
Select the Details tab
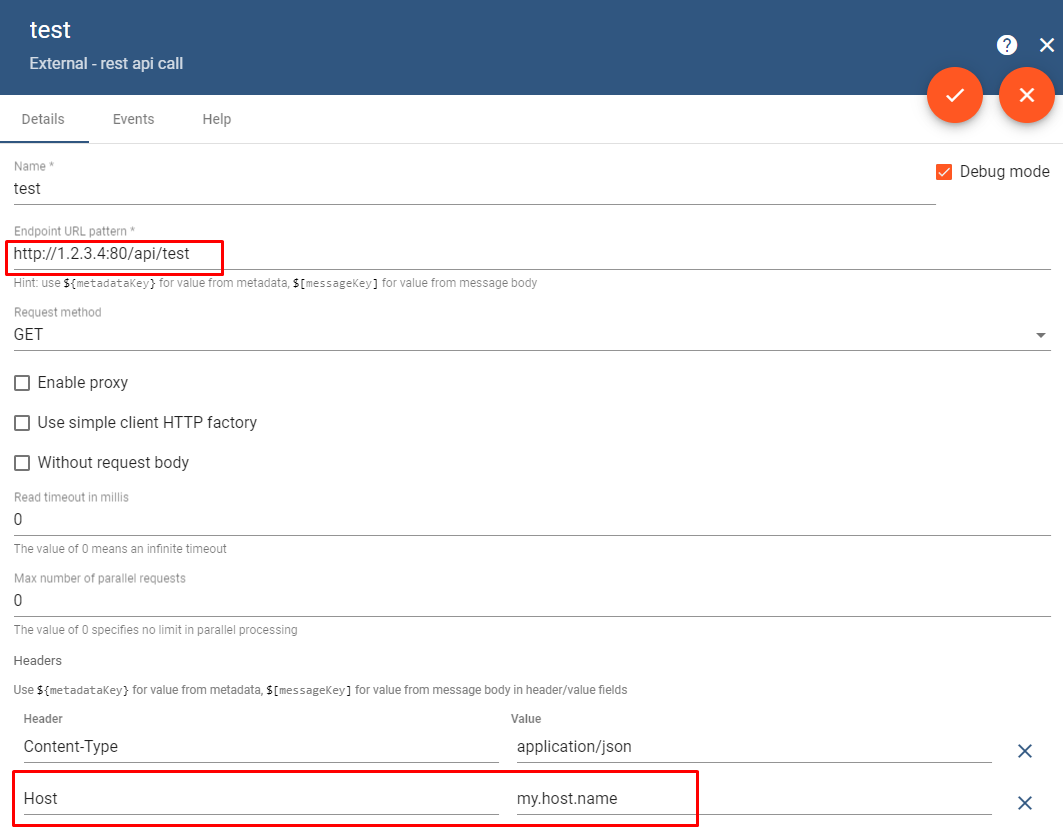[x=44, y=118]
